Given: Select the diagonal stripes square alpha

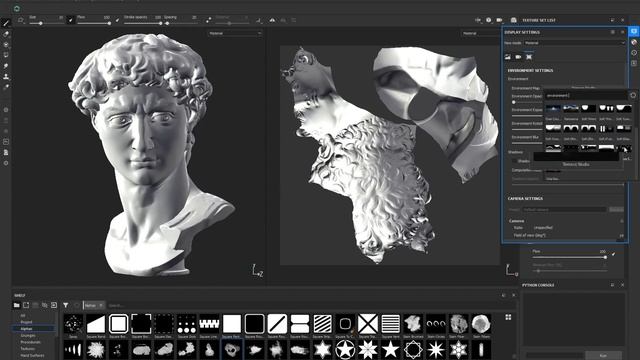Looking at the screenshot, I should (322, 324).
